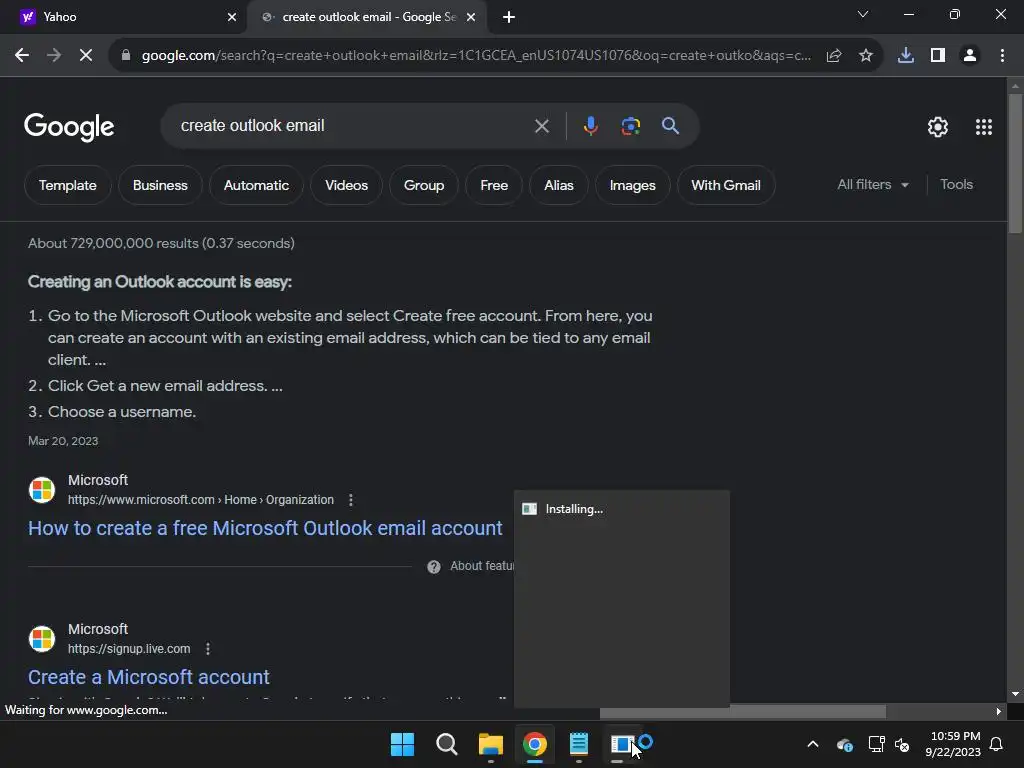Show hidden system tray icons
The width and height of the screenshot is (1024, 768).
[x=813, y=744]
